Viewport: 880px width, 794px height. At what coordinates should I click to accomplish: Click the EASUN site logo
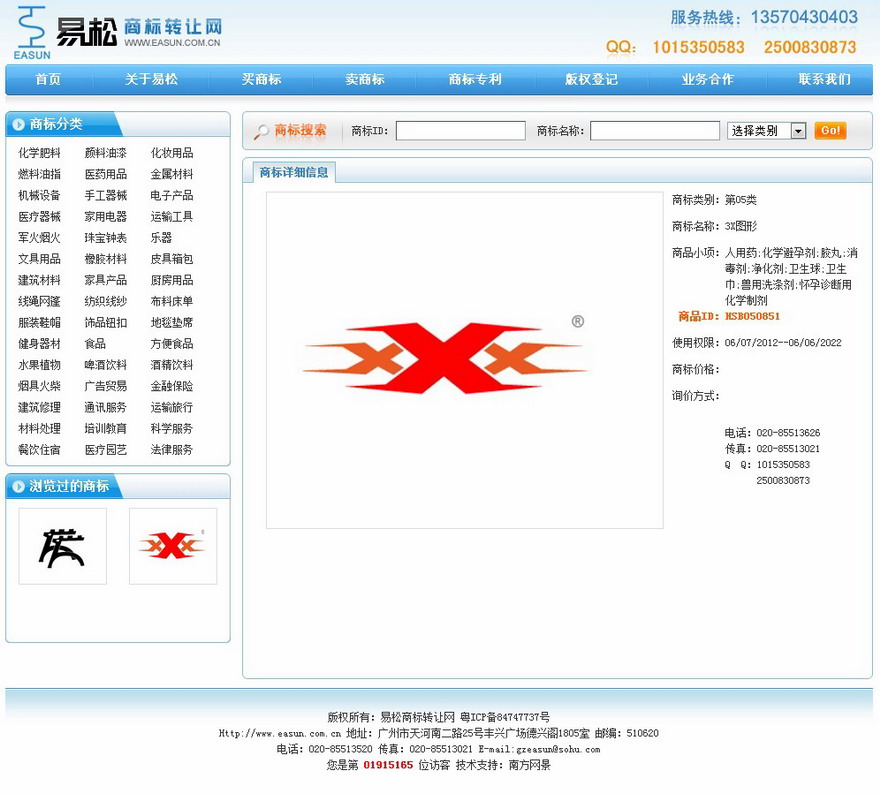click(118, 33)
